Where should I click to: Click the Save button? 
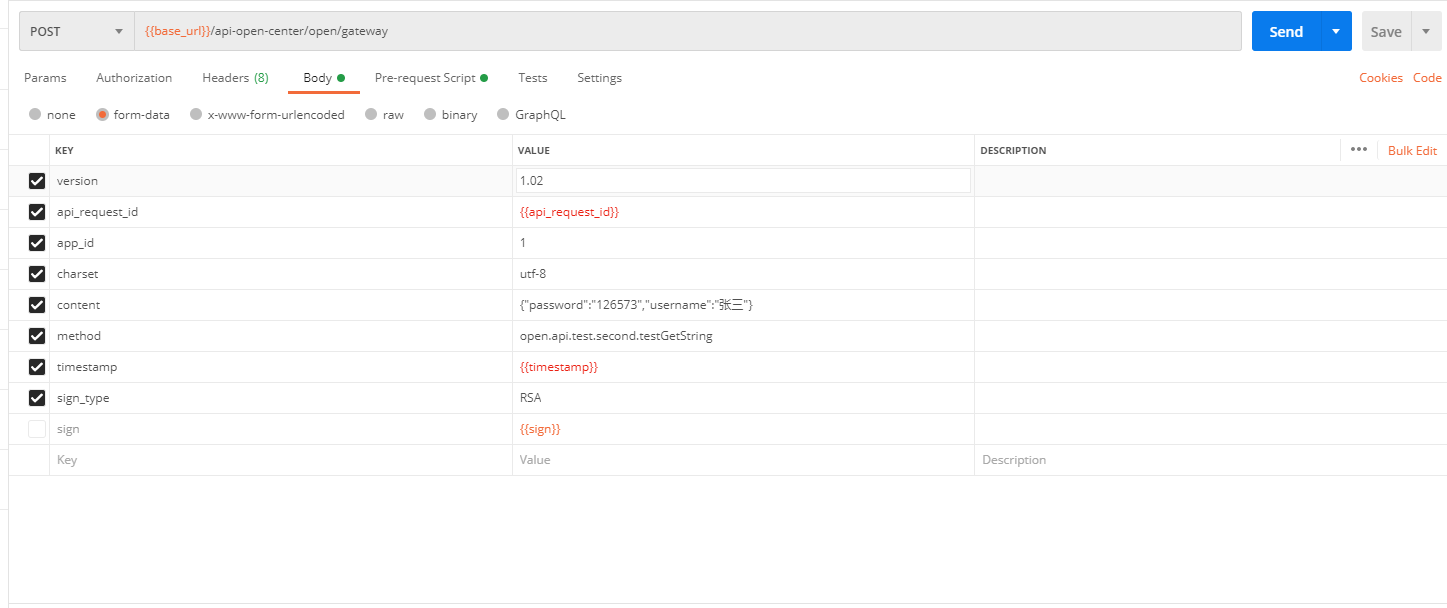[1385, 31]
